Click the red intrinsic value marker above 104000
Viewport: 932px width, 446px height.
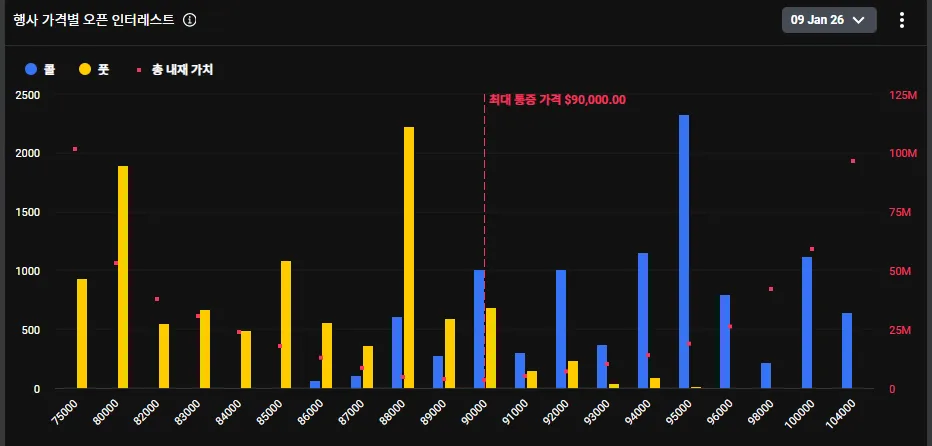pos(853,161)
